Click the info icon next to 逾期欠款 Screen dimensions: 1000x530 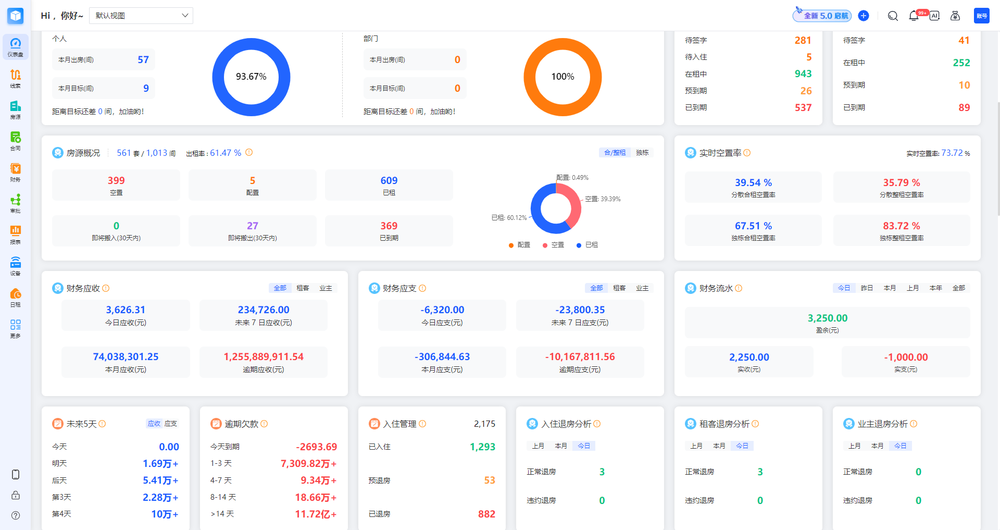[264, 423]
